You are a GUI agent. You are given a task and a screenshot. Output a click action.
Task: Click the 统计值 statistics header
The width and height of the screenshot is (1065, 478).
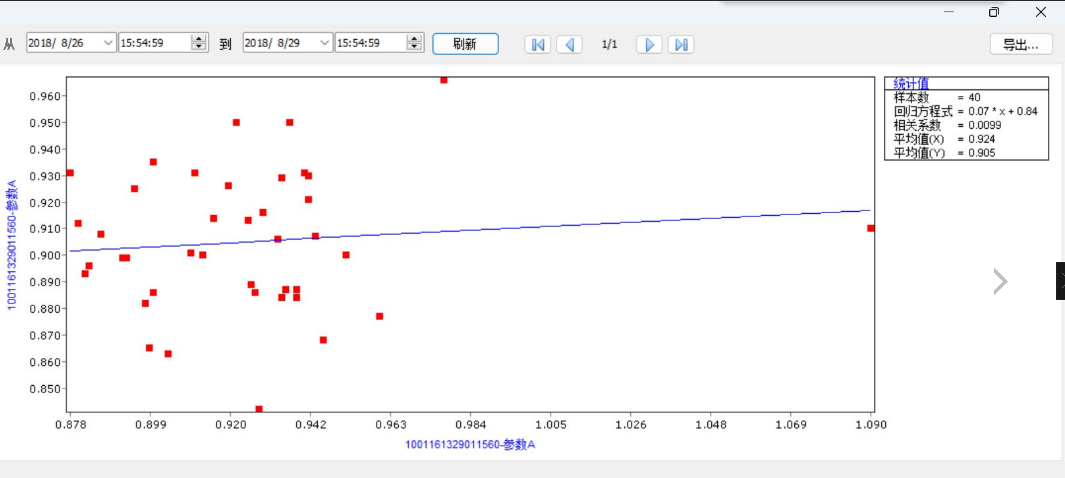point(913,84)
